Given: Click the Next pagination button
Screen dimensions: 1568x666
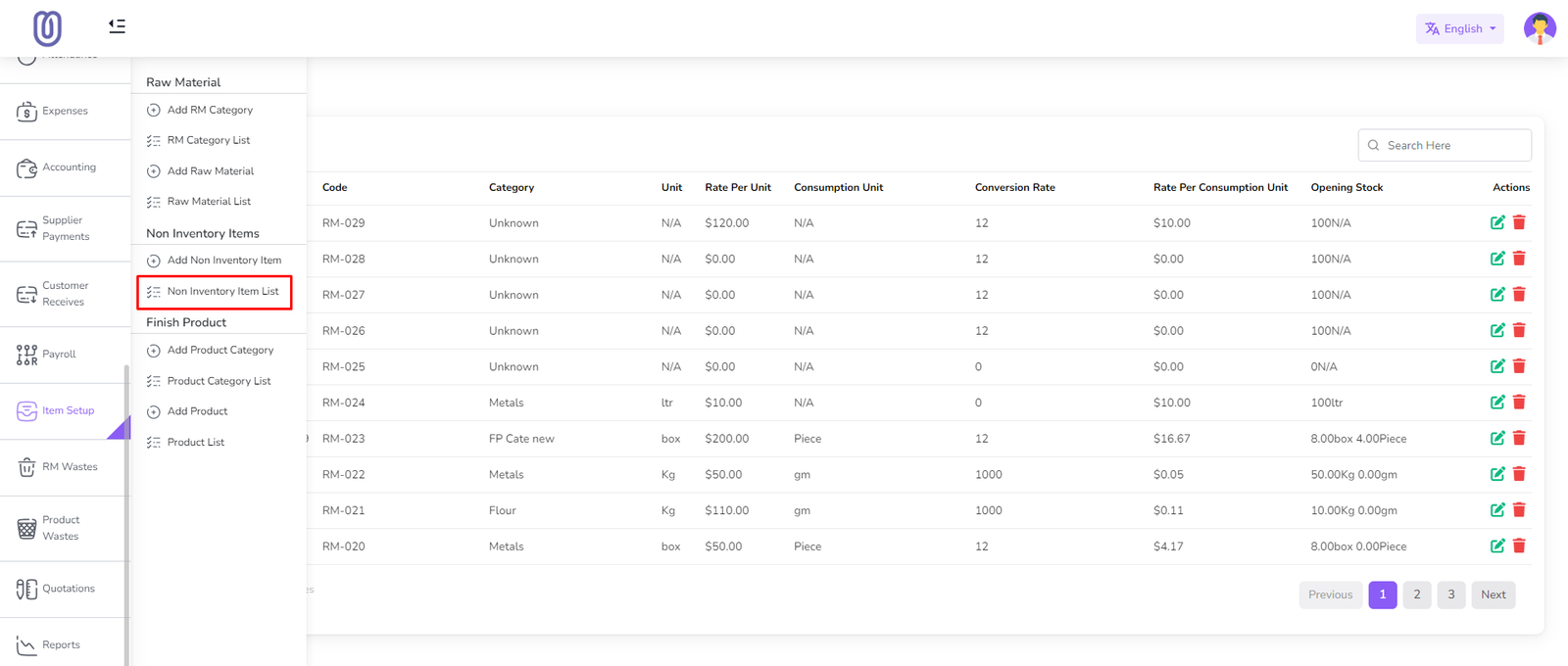Looking at the screenshot, I should (1493, 595).
